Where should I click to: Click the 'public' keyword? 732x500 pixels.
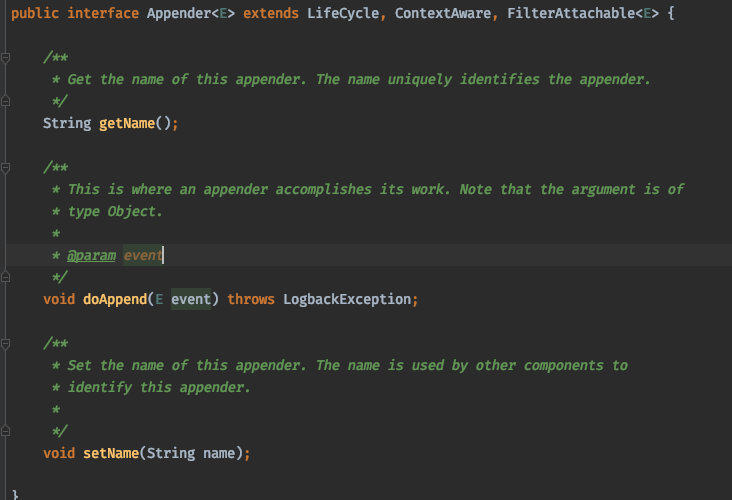(x=35, y=14)
